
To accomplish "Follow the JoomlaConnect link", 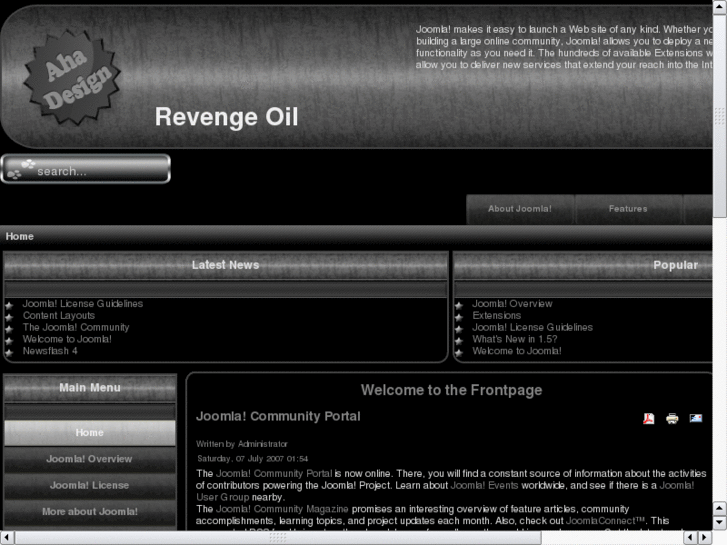I will (x=605, y=521).
